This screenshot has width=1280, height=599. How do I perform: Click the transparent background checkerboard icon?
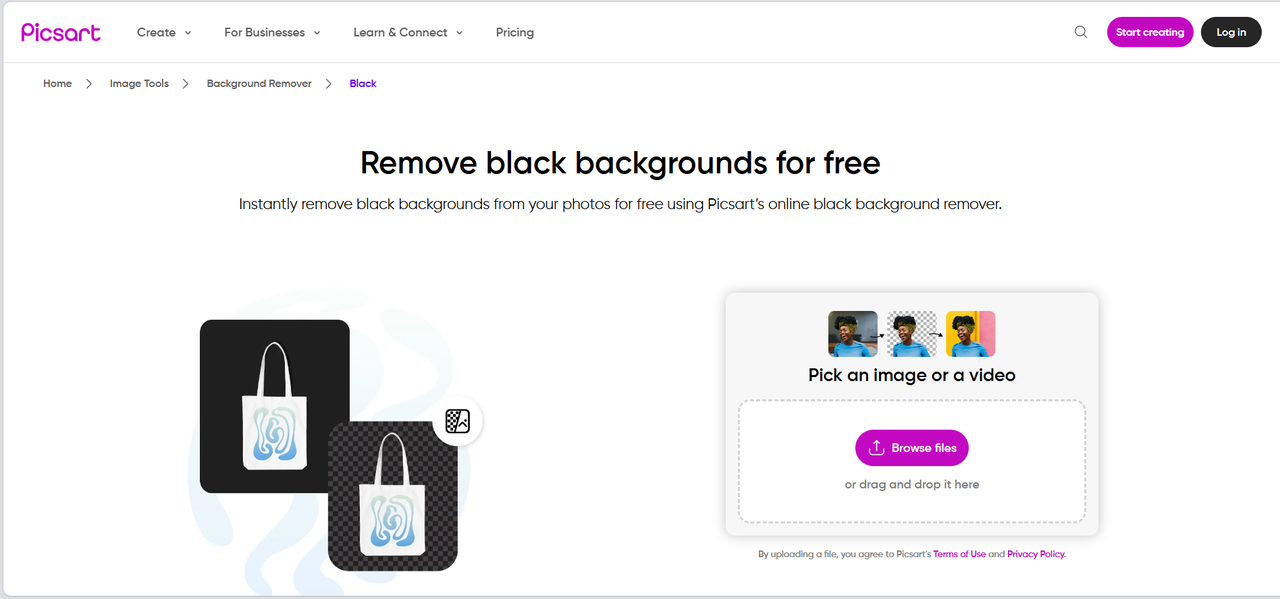[x=458, y=421]
